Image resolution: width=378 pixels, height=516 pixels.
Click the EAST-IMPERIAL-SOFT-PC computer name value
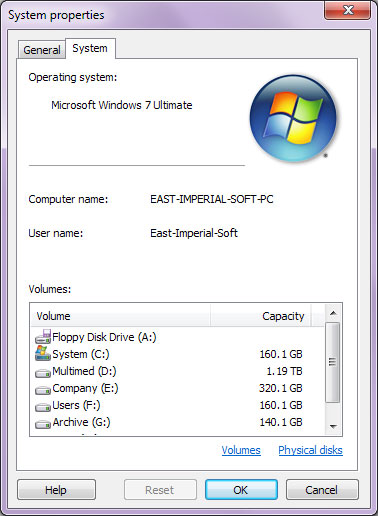212,199
